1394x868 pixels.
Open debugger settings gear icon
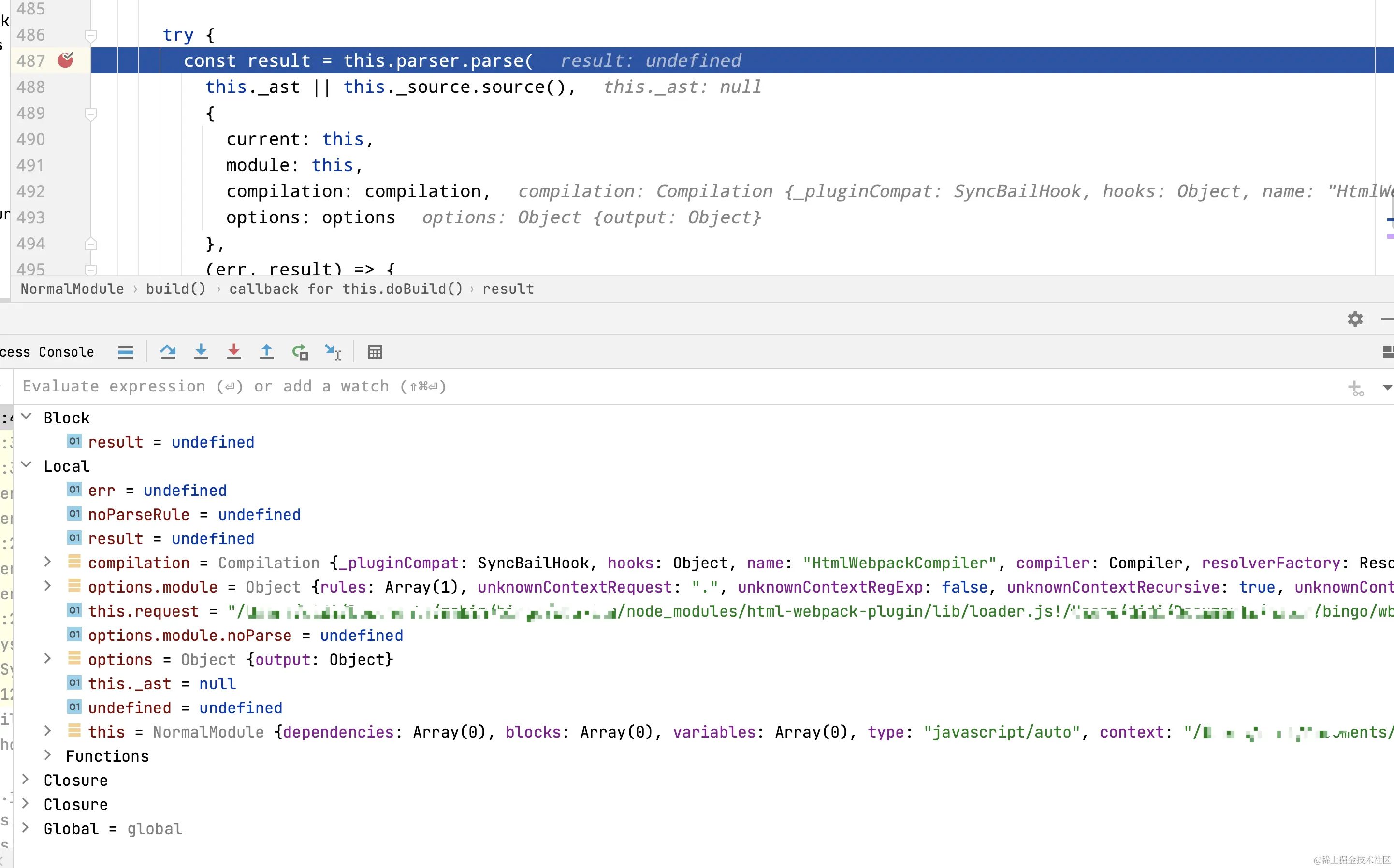tap(1355, 319)
